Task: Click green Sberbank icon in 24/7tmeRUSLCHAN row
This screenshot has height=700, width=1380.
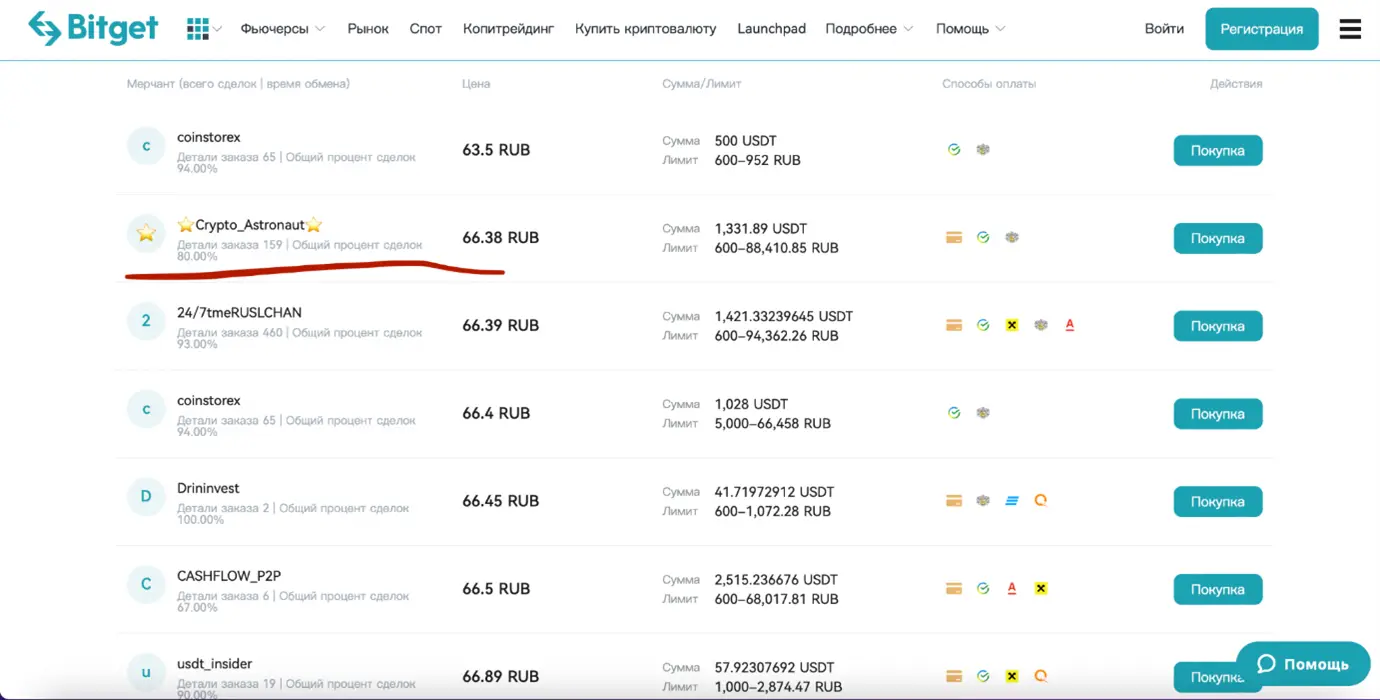Action: 983,325
